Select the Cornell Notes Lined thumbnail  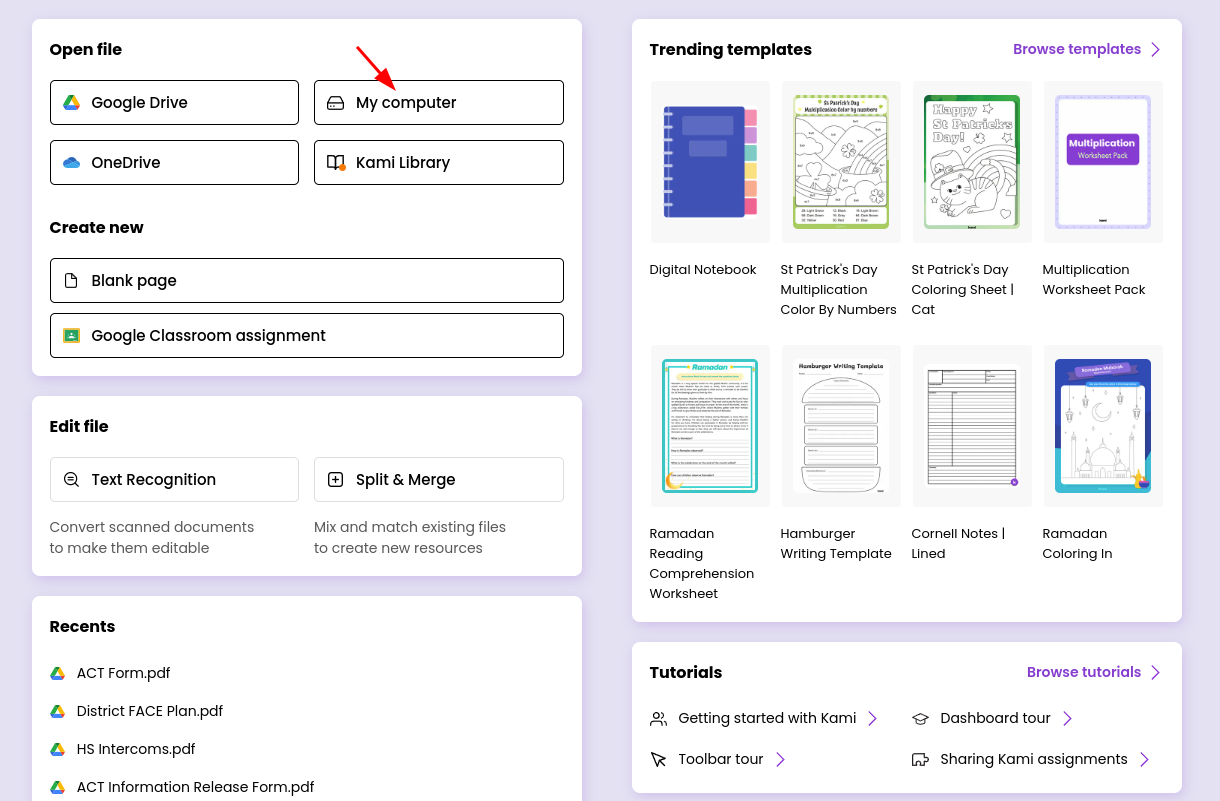(972, 426)
